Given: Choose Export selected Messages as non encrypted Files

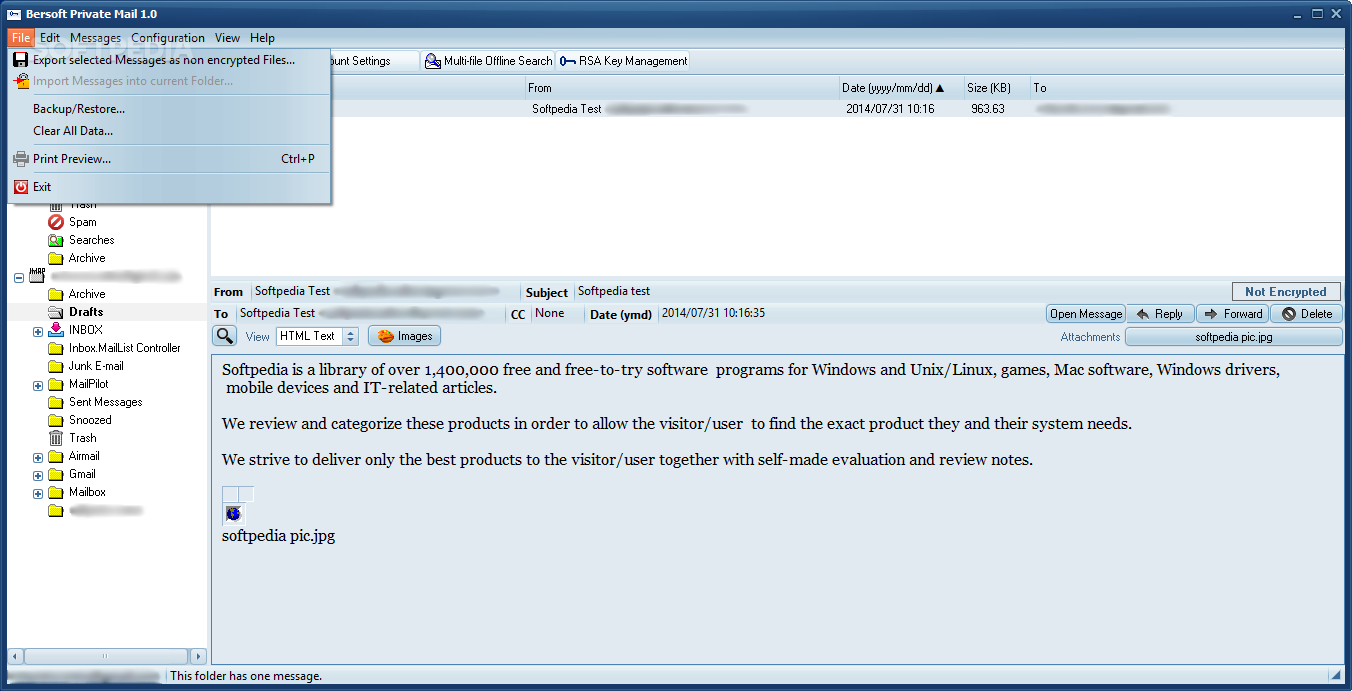Looking at the screenshot, I should click(169, 60).
